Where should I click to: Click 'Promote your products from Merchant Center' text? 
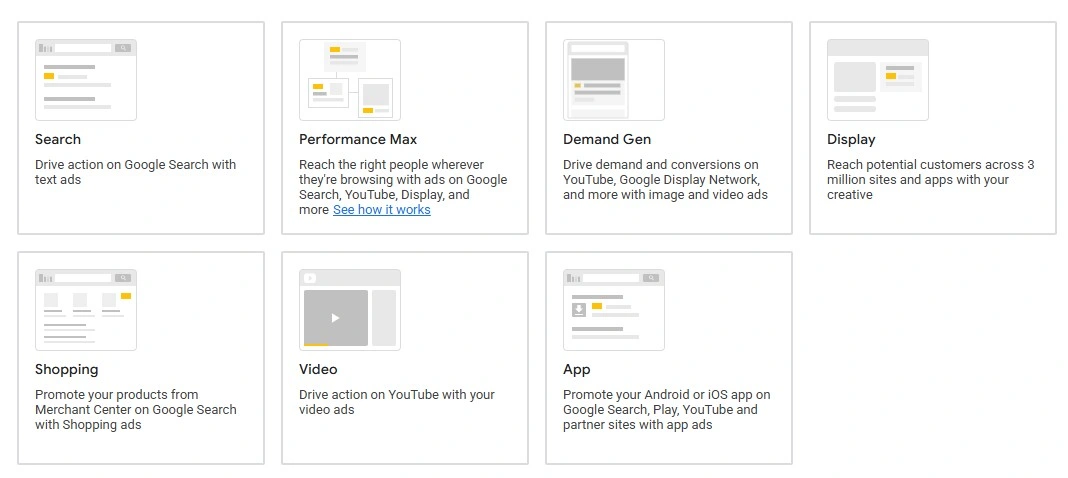(135, 409)
